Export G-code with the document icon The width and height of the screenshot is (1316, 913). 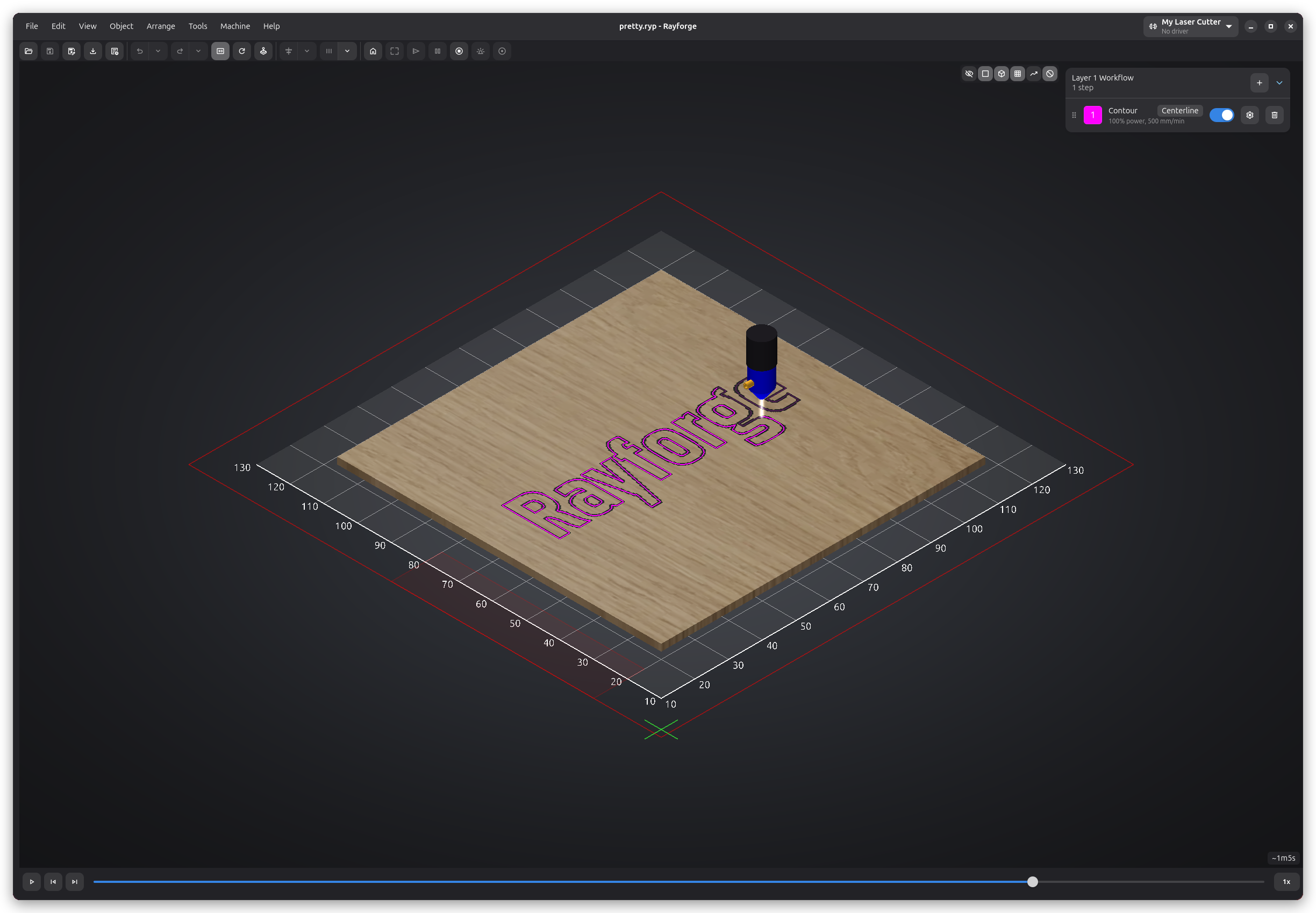pos(115,51)
